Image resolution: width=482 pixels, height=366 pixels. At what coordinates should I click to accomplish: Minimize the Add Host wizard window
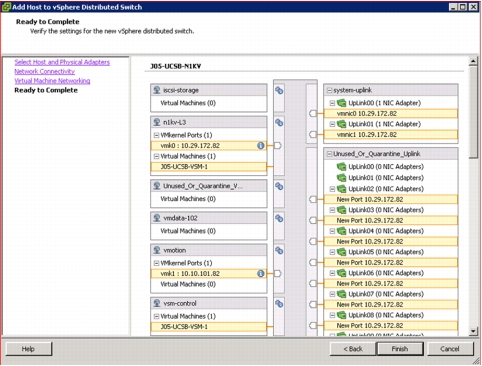453,7
